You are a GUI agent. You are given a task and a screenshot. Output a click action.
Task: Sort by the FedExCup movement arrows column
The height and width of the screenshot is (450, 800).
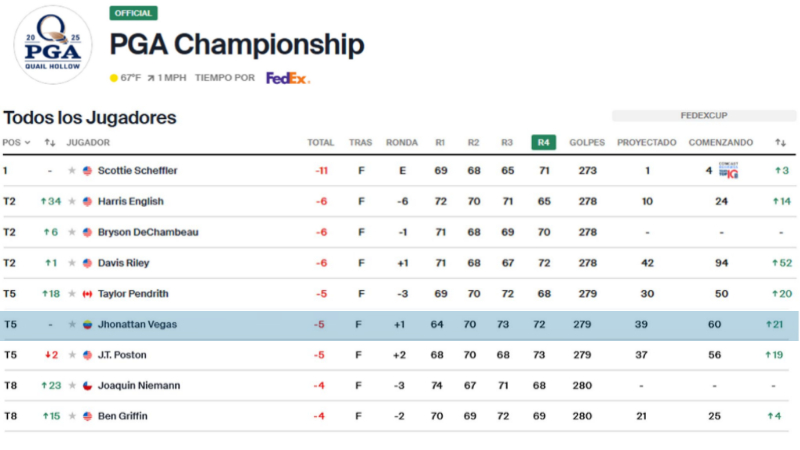tap(780, 143)
